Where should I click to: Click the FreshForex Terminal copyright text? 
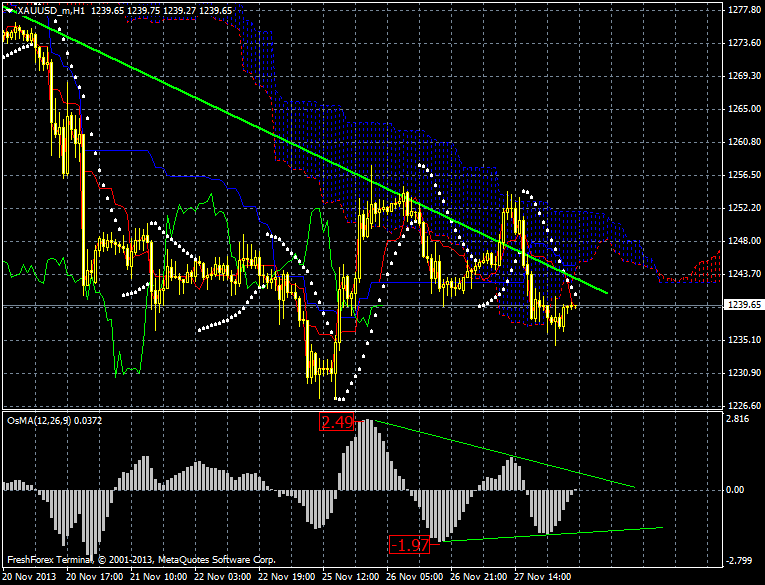coord(140,560)
